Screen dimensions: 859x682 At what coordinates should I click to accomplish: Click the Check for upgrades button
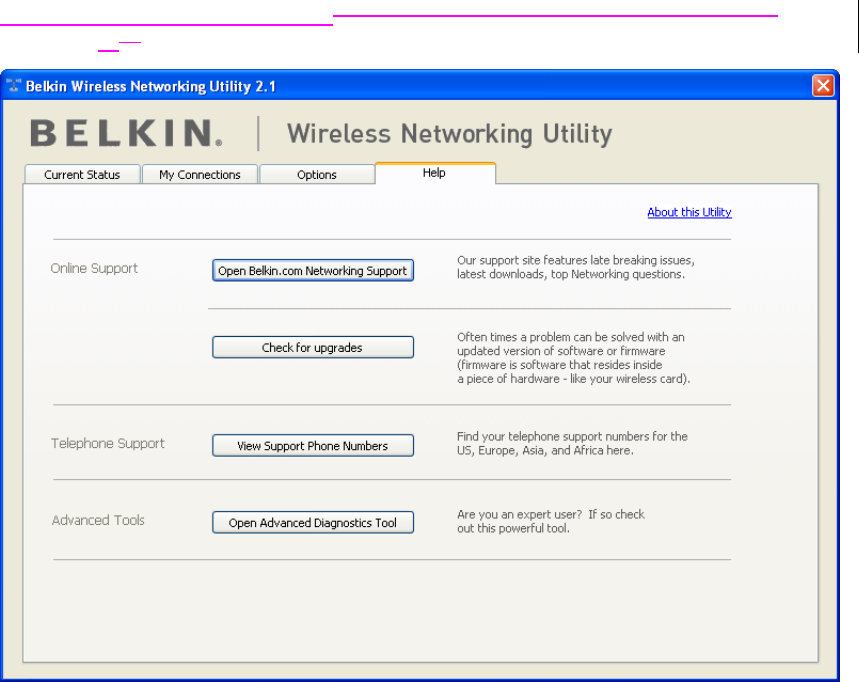tap(313, 347)
